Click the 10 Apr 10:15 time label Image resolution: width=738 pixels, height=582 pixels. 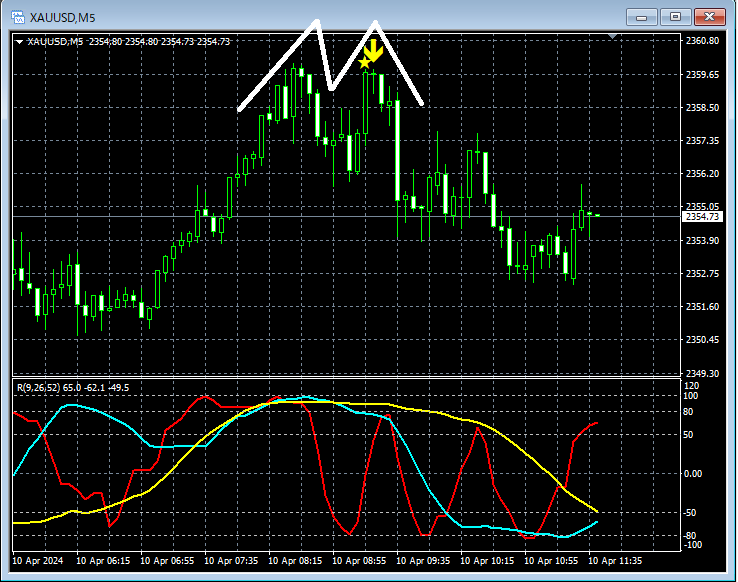487,561
